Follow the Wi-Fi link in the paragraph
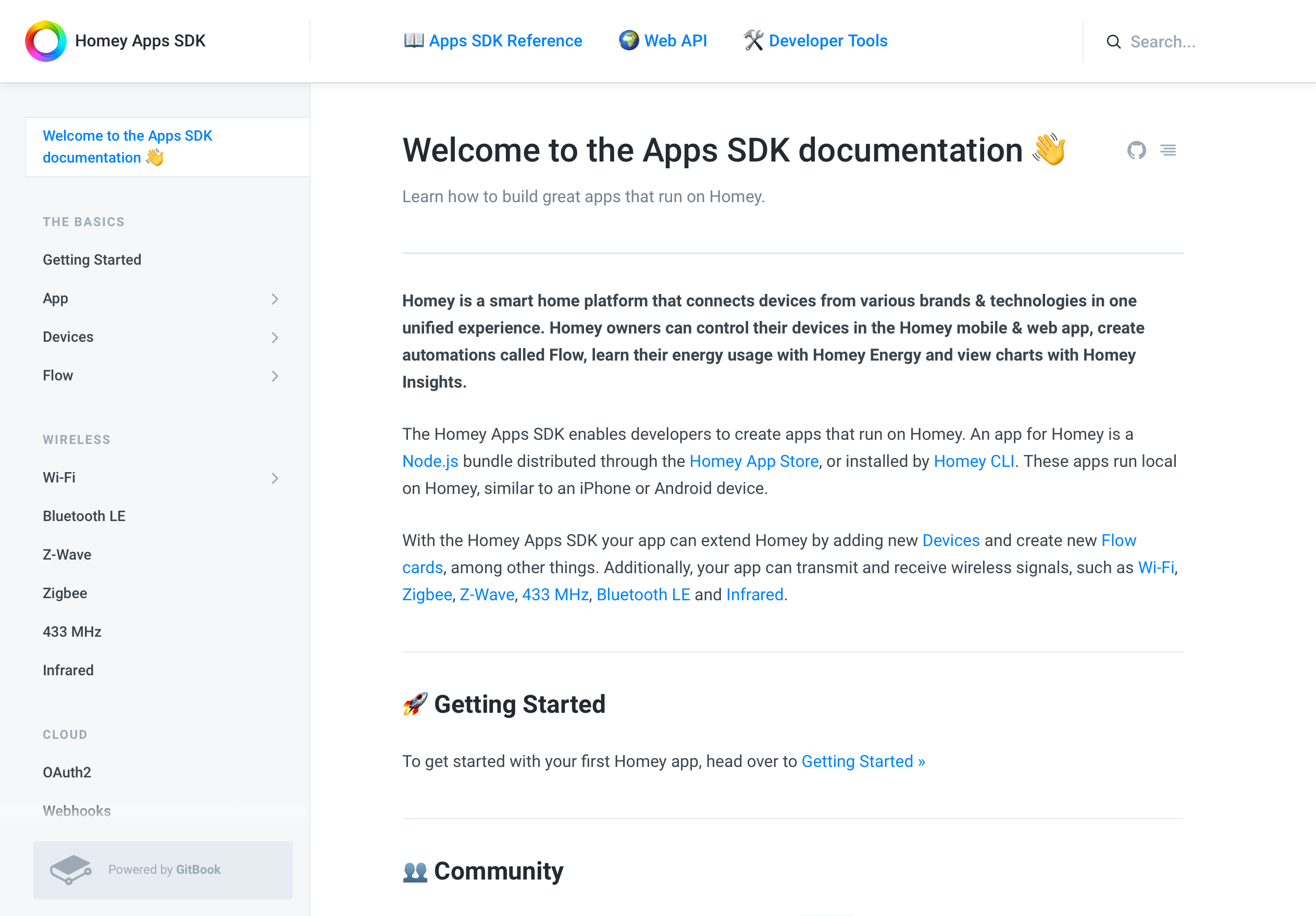 1156,567
